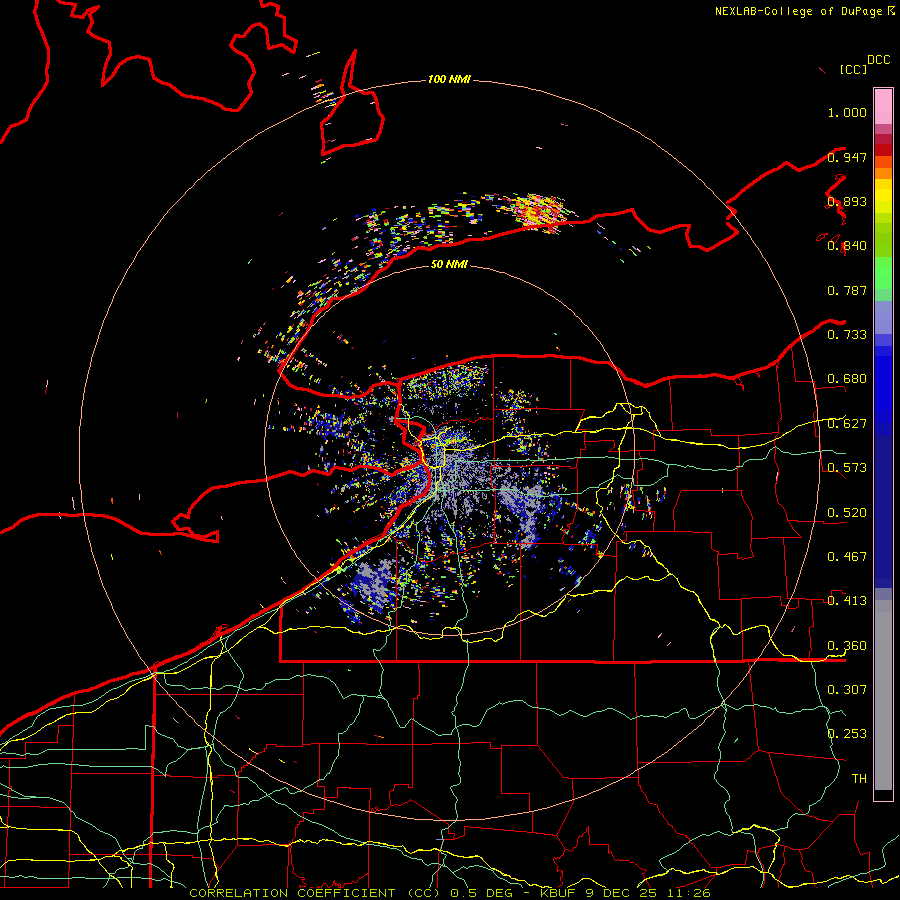
Task: Click the 100 NMI range ring label
Action: point(449,79)
